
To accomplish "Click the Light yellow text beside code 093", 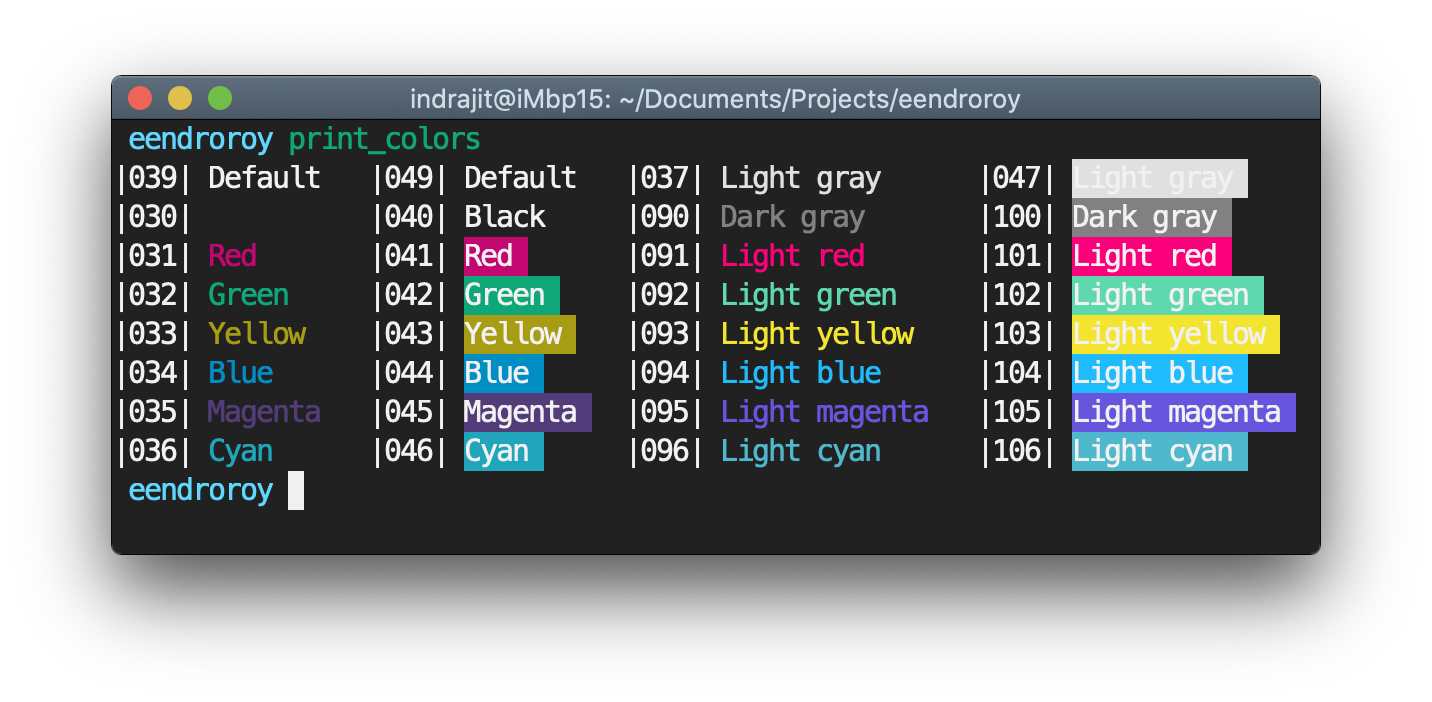I will pos(817,334).
